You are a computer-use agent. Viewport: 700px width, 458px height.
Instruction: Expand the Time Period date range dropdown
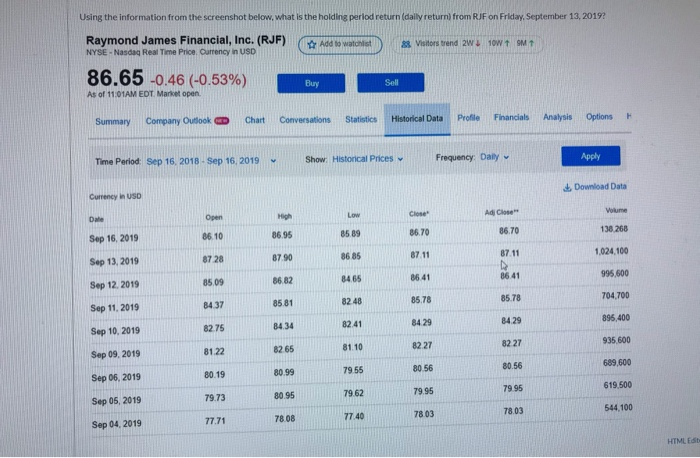211,161
